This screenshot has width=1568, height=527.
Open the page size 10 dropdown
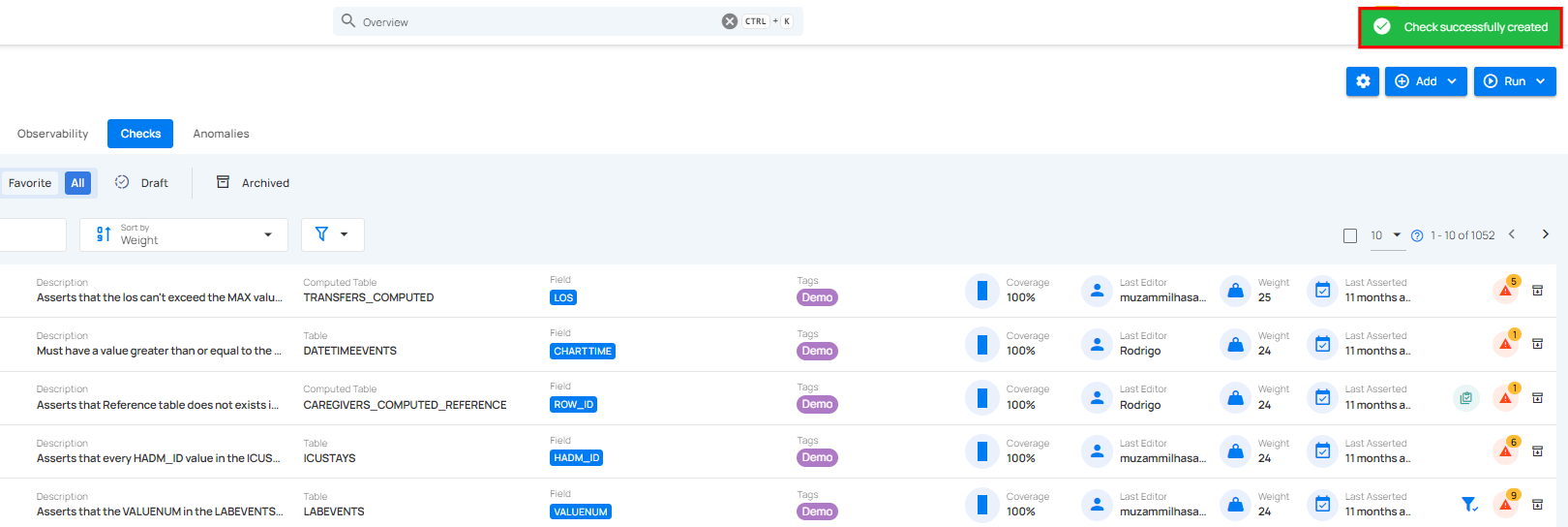[x=1385, y=235]
